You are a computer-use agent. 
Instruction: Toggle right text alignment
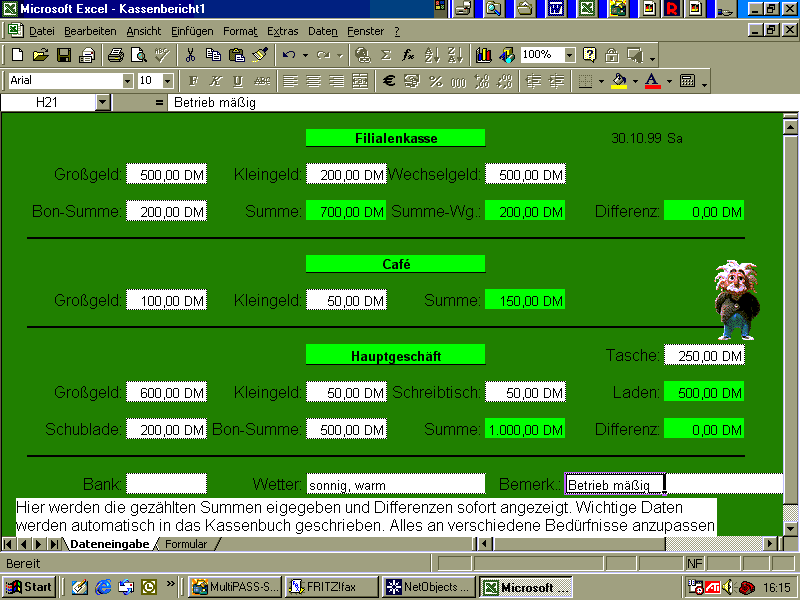coord(337,81)
